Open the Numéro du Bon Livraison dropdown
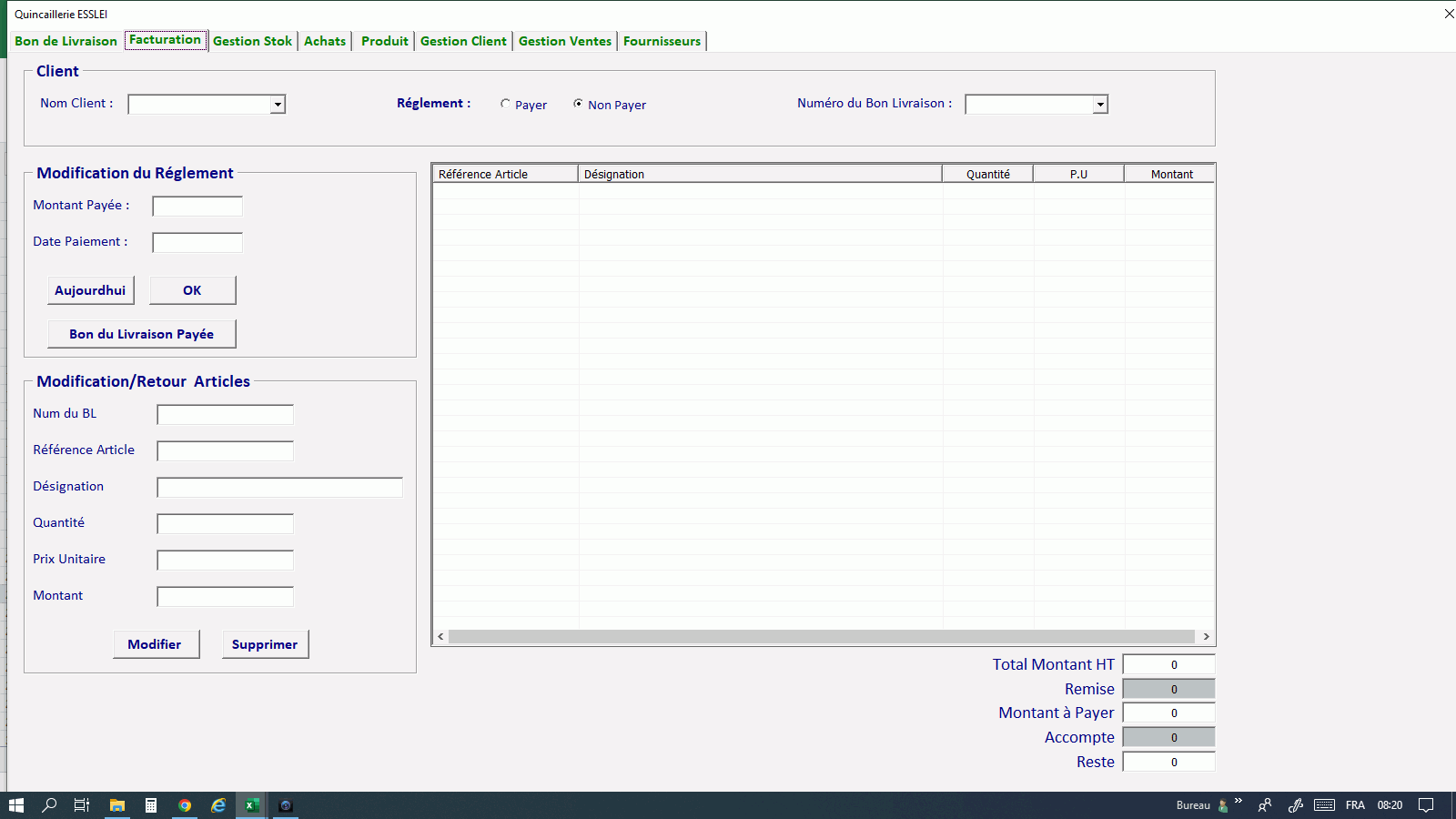 point(1100,105)
